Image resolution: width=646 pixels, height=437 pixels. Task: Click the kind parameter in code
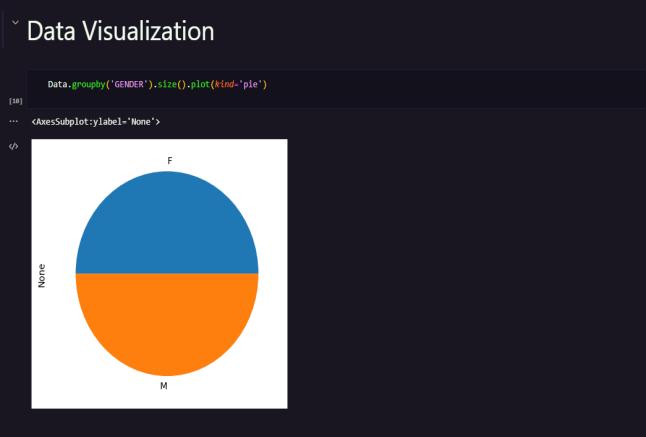pyautogui.click(x=224, y=84)
